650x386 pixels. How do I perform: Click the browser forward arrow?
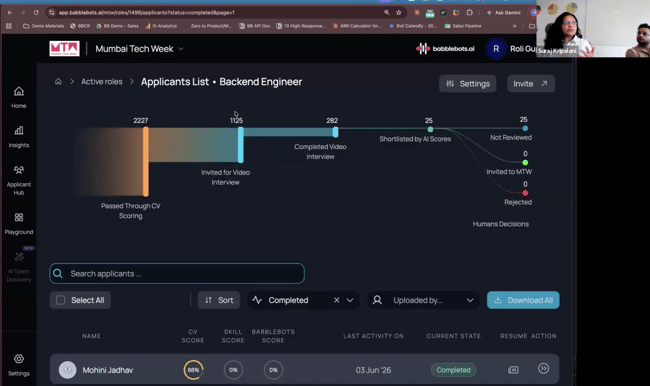point(23,12)
